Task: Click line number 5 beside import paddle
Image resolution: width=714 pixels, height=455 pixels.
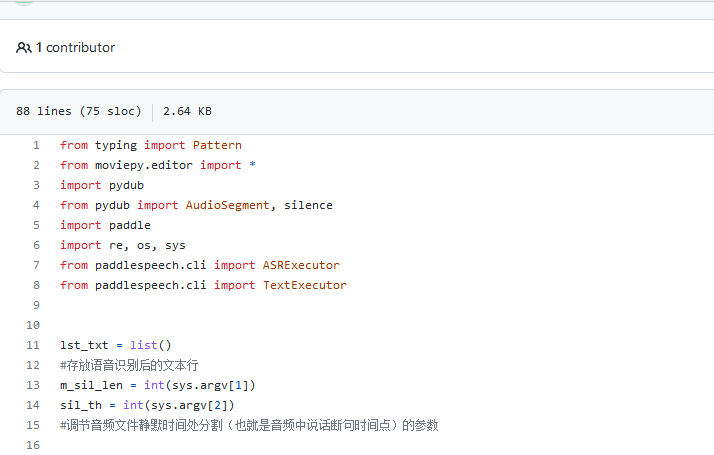Action: (36, 225)
